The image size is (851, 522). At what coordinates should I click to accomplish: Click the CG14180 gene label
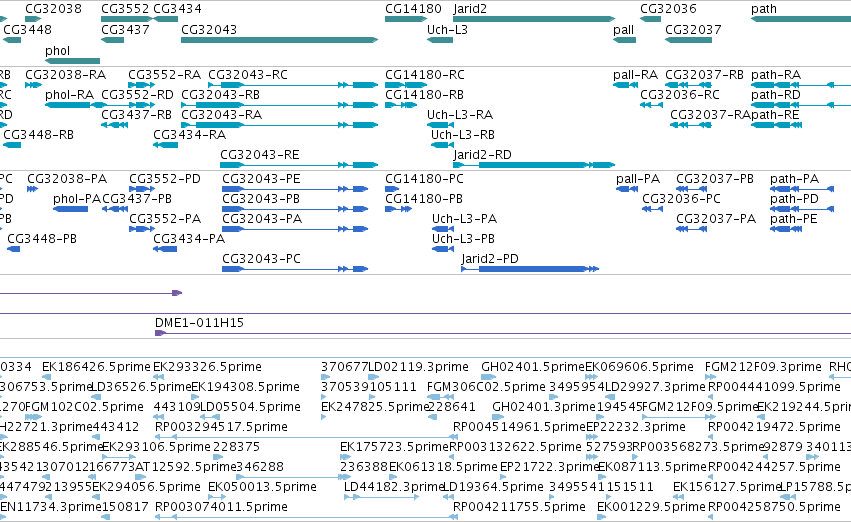pos(414,9)
